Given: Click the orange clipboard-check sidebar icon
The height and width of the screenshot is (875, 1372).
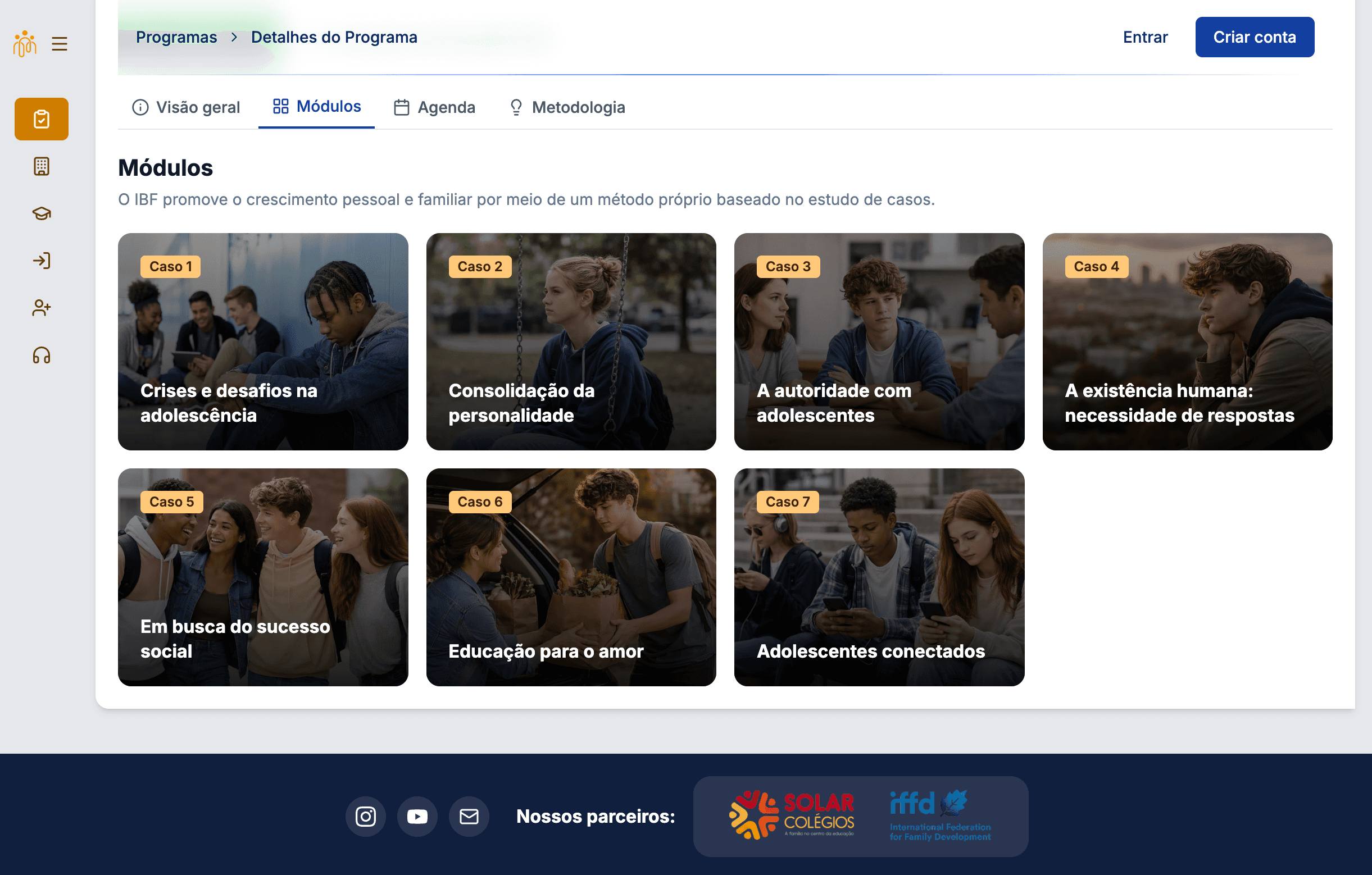Looking at the screenshot, I should (x=42, y=119).
